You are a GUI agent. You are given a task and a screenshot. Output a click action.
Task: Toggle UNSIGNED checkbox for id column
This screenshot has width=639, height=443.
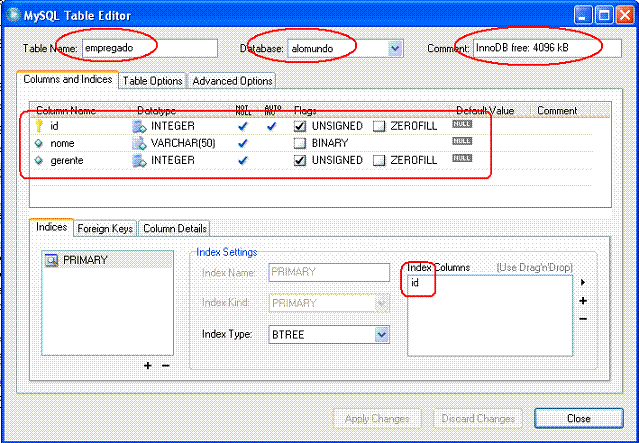click(x=300, y=126)
